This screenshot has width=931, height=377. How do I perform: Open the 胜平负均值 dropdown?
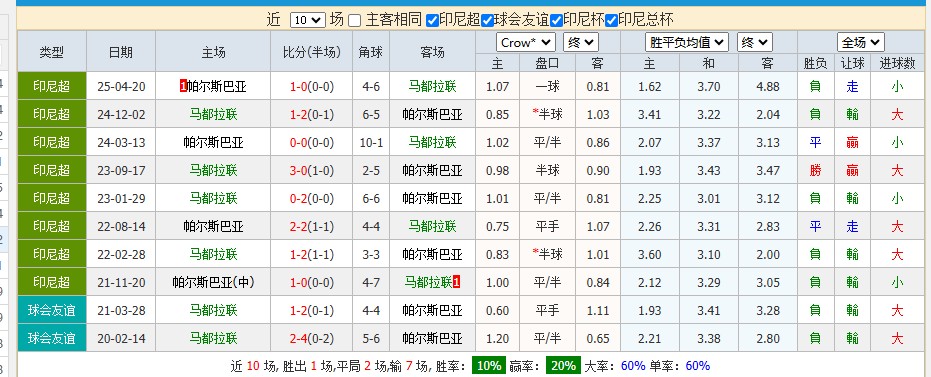[686, 42]
